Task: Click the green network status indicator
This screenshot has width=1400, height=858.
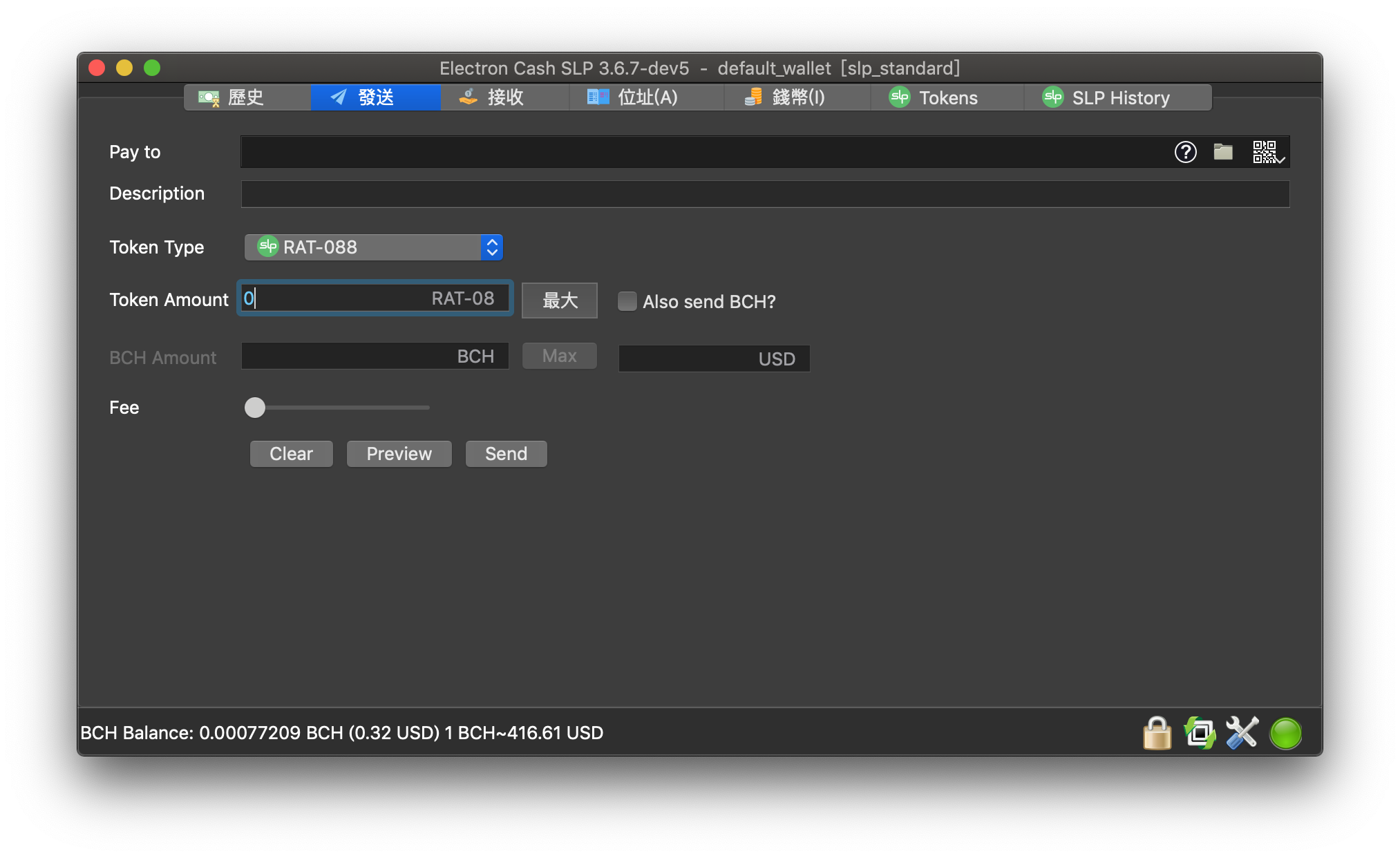Action: pos(1285,733)
